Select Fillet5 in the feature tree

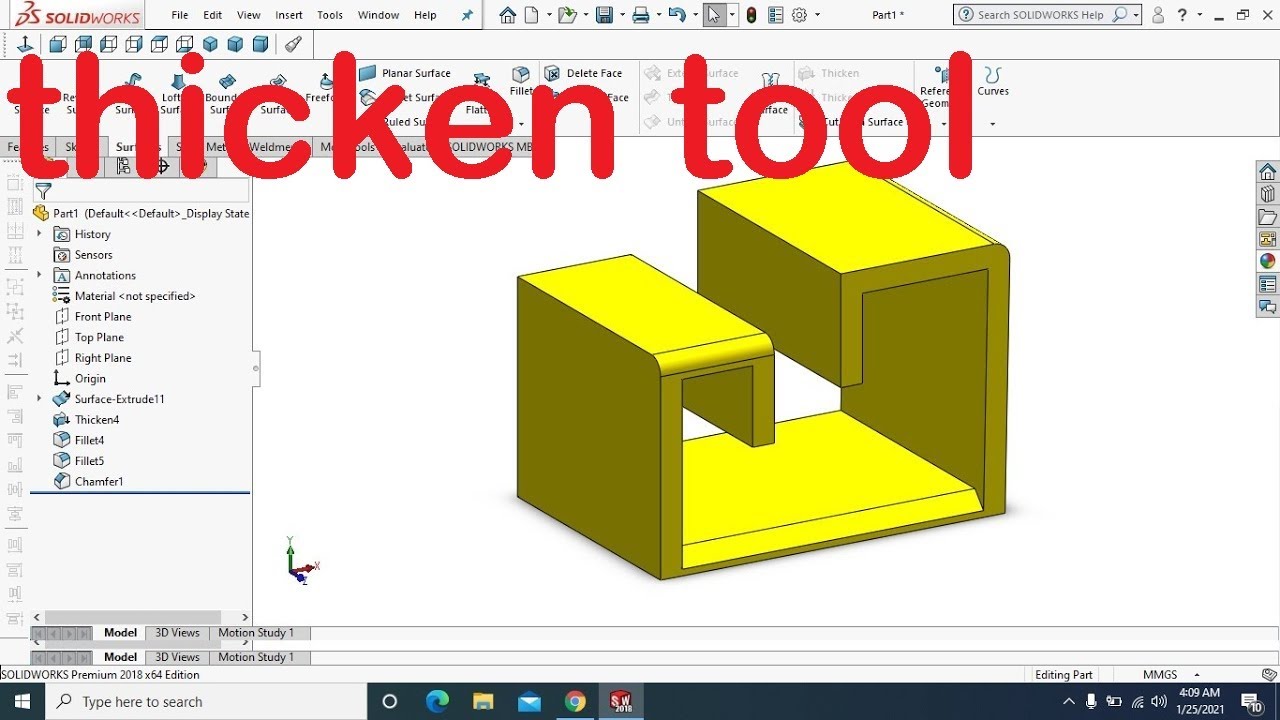pyautogui.click(x=79, y=461)
